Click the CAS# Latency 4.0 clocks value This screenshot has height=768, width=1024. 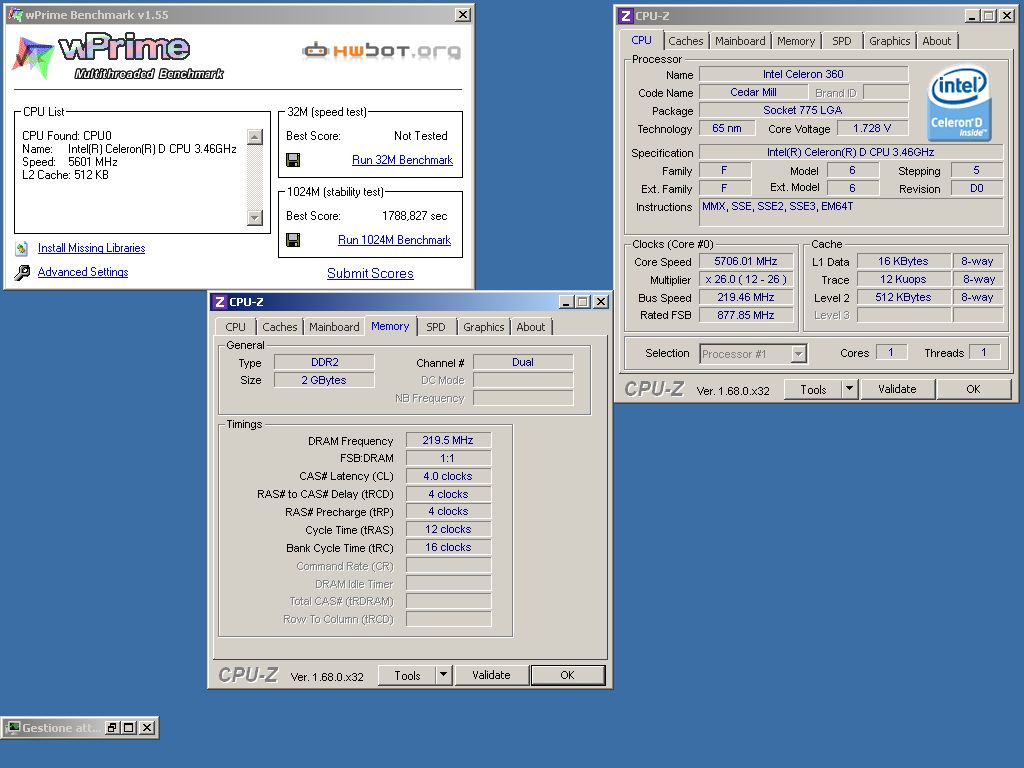pyautogui.click(x=448, y=476)
